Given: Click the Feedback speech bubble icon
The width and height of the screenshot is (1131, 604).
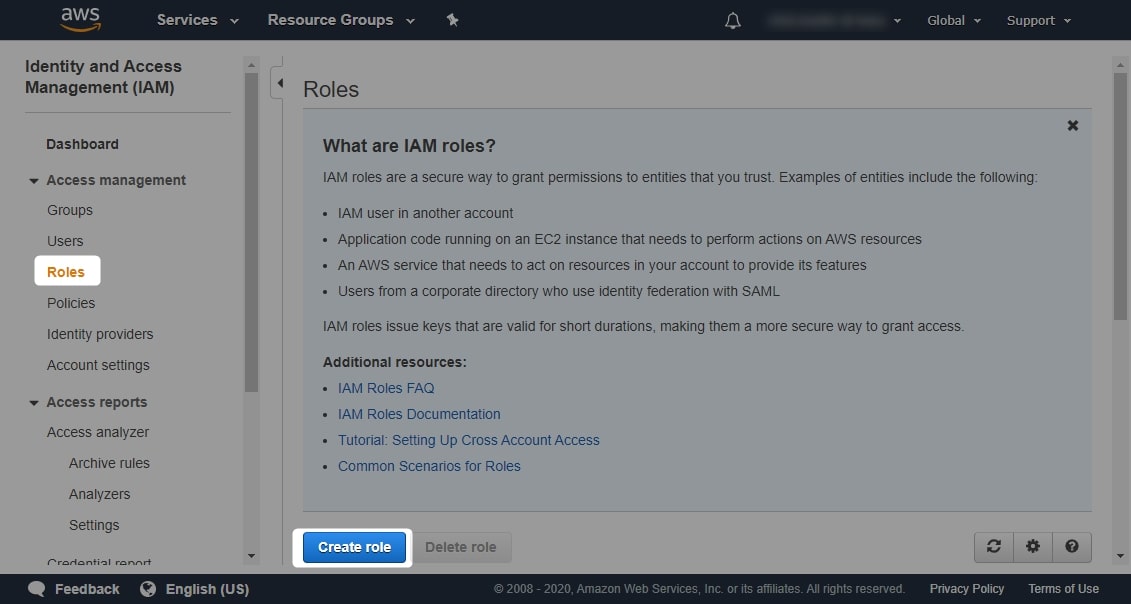Looking at the screenshot, I should tap(37, 589).
